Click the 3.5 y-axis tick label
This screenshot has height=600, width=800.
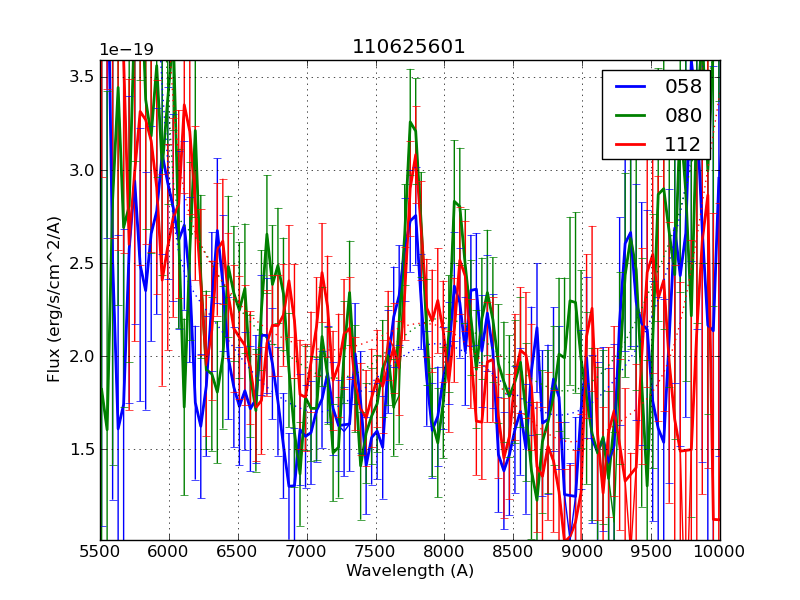pos(82,78)
